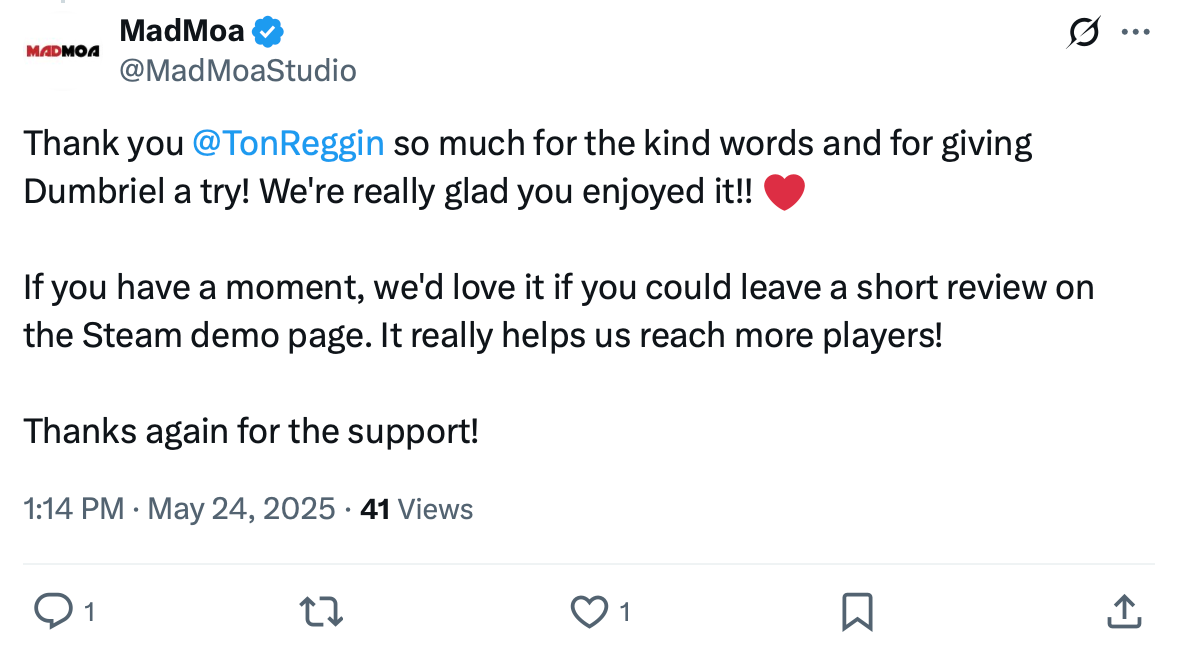
Task: Open the @TonReggin mention link
Action: [x=288, y=143]
